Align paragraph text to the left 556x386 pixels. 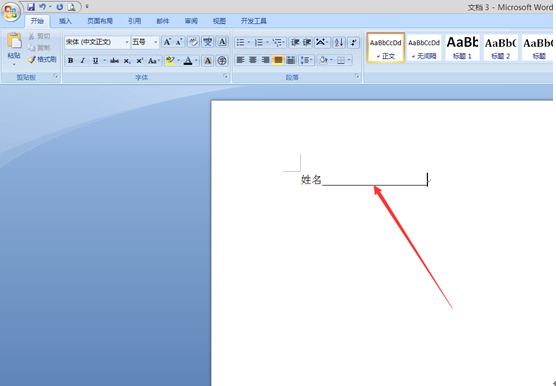240,60
